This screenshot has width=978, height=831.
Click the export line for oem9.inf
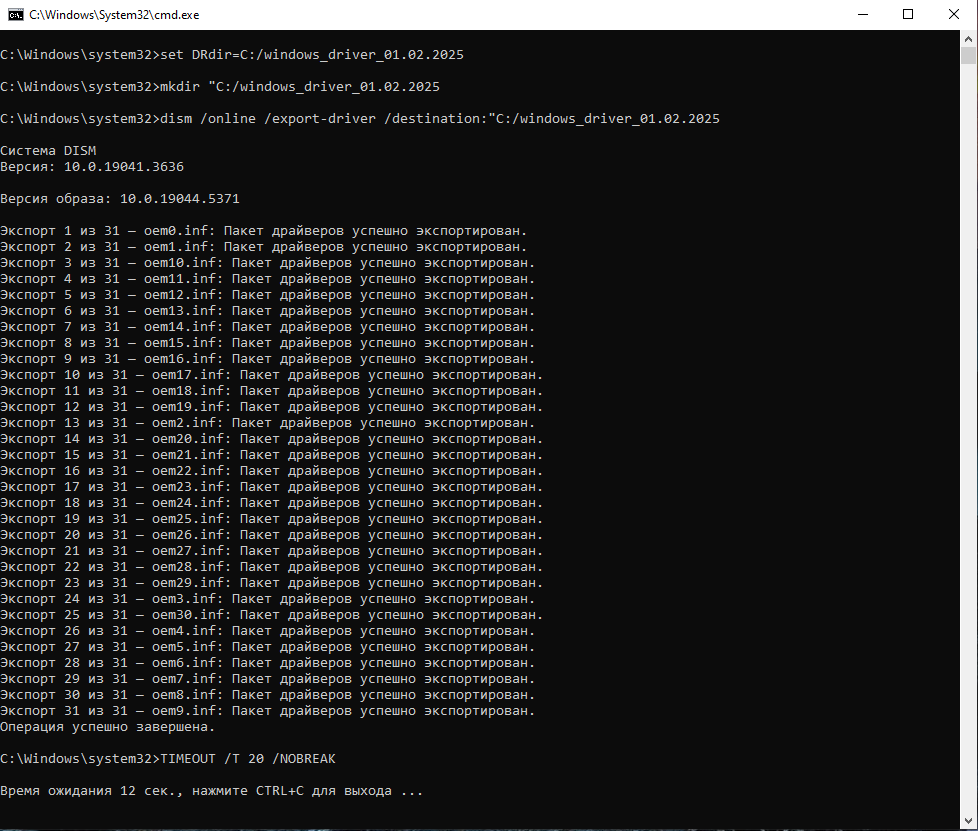pos(268,711)
